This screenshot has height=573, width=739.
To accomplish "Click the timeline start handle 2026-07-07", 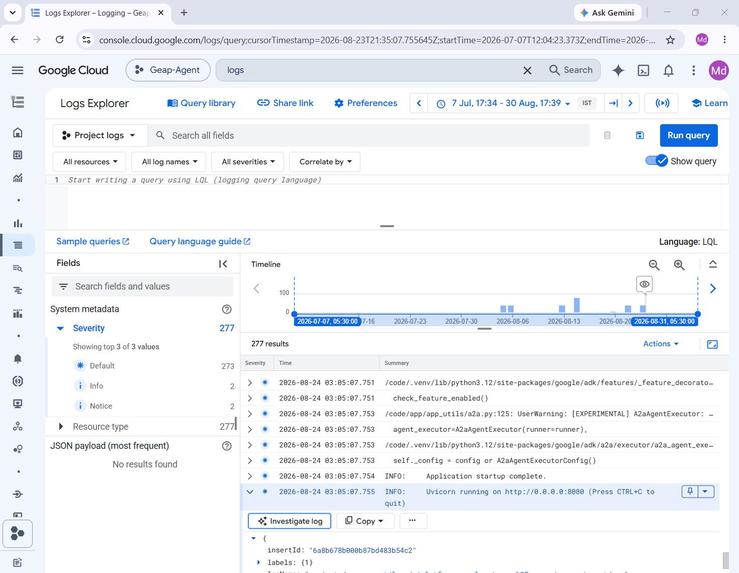I will pyautogui.click(x=295, y=314).
